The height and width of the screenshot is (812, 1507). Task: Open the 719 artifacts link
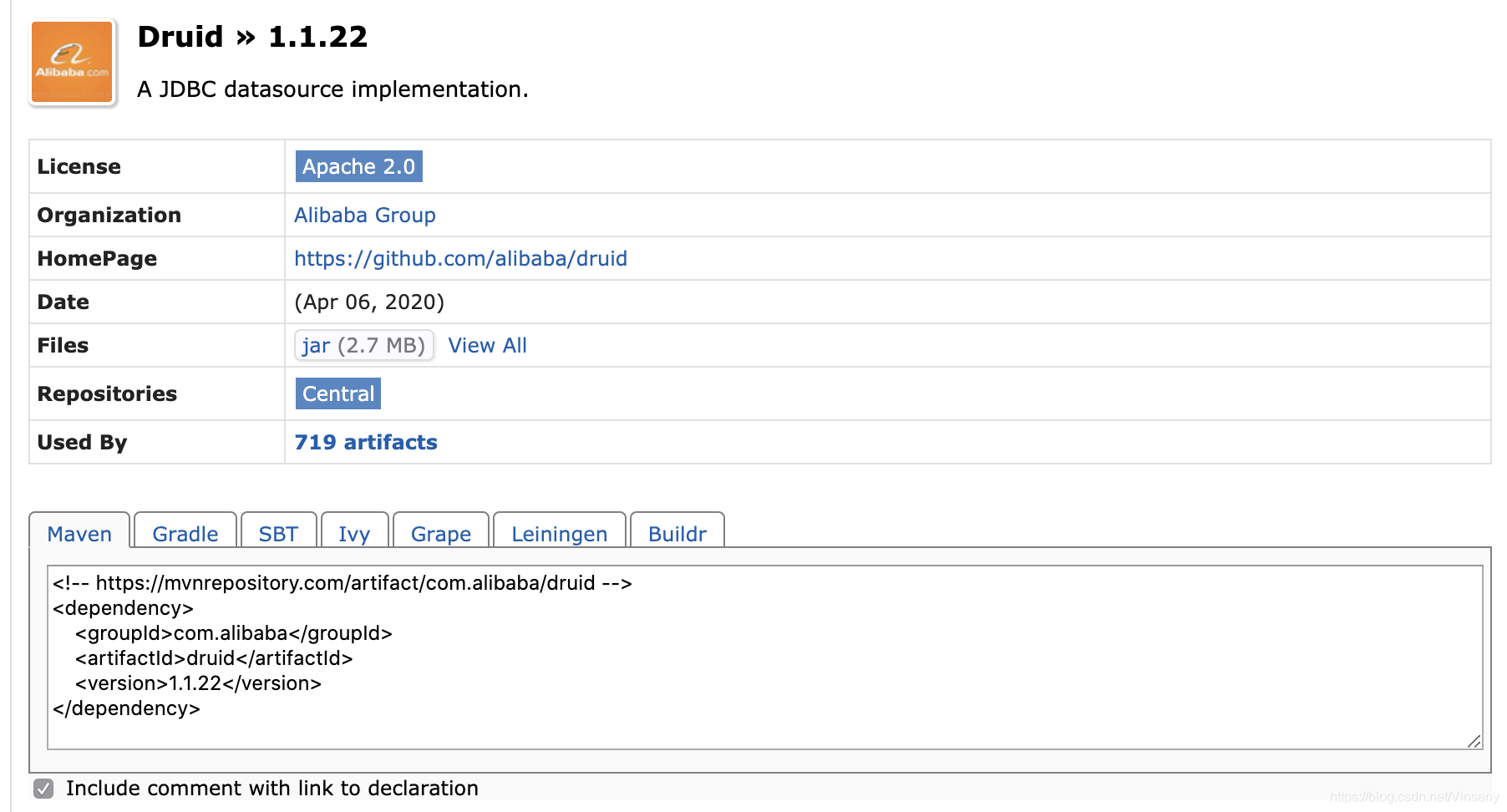[366, 442]
